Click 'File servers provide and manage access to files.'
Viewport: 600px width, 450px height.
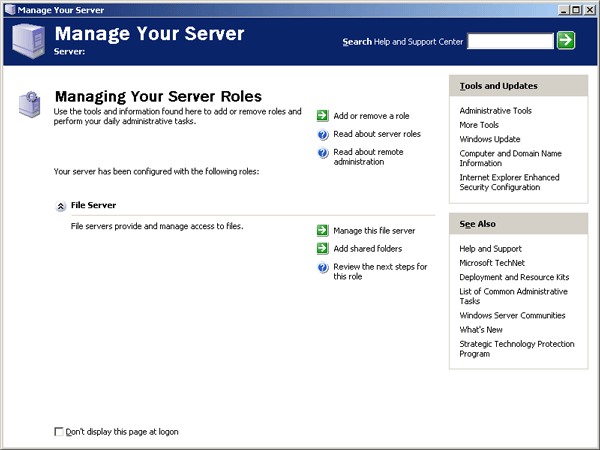coord(157,226)
